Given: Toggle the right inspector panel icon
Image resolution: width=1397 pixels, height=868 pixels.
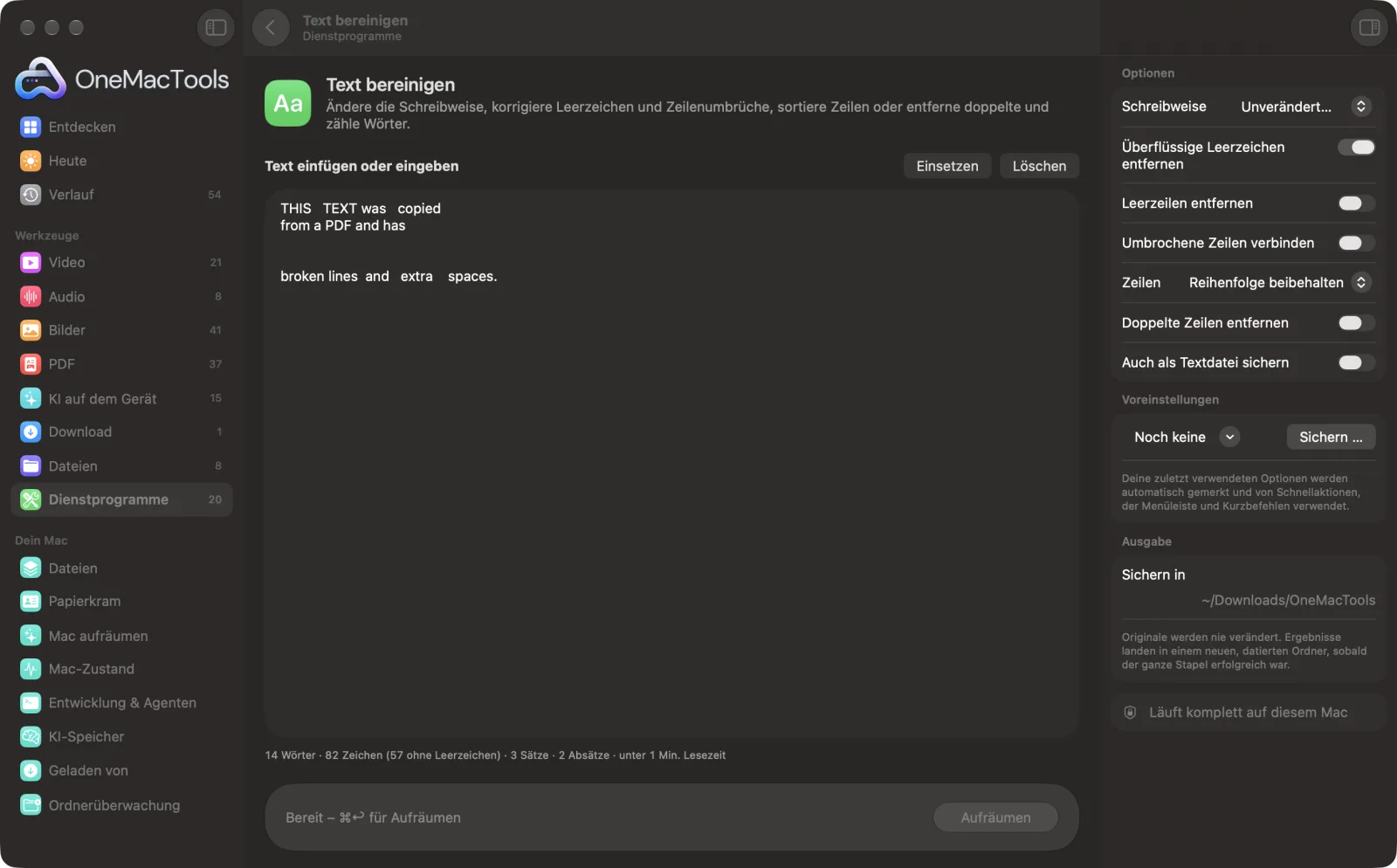Looking at the screenshot, I should pyautogui.click(x=1369, y=28).
